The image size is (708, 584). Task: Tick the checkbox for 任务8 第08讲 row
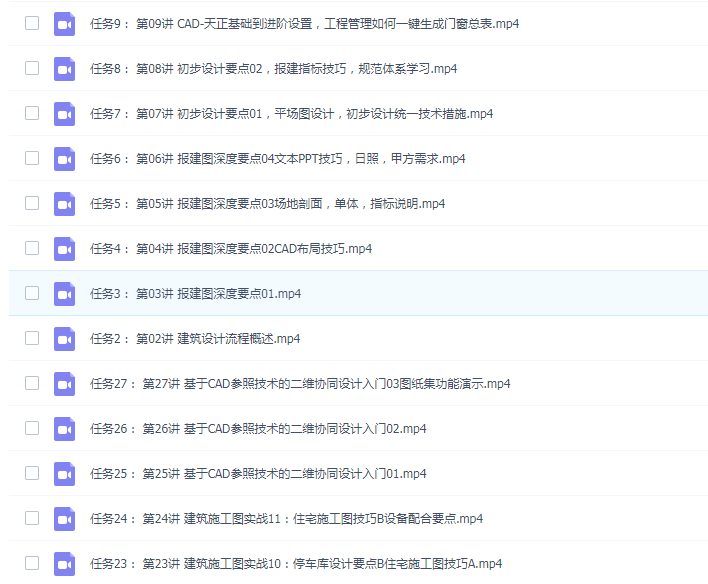[32, 68]
